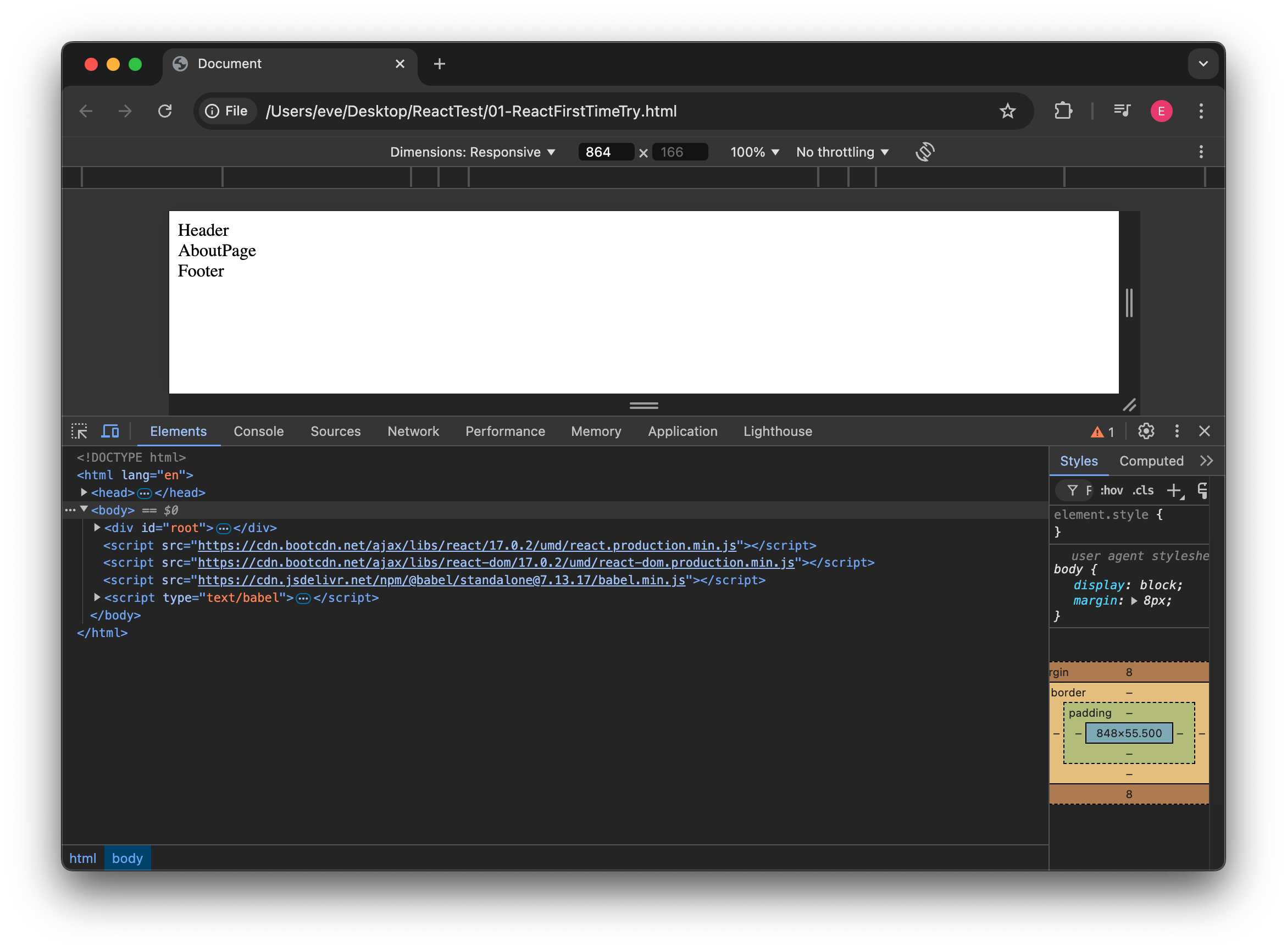Image resolution: width=1287 pixels, height=952 pixels.
Task: Open the customize DevTools three-dot menu
Action: point(1177,431)
